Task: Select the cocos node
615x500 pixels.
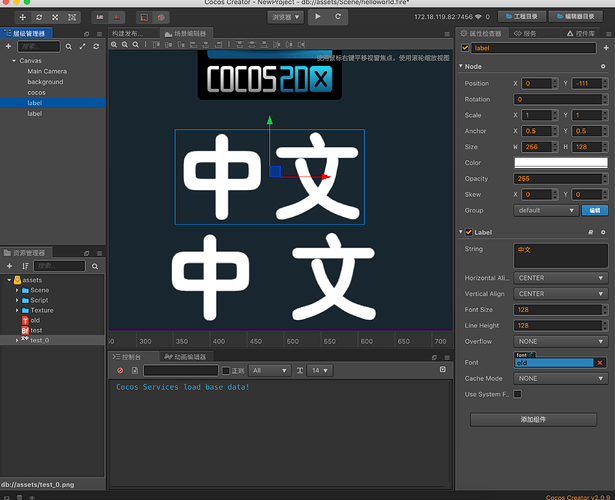Action: 36,93
